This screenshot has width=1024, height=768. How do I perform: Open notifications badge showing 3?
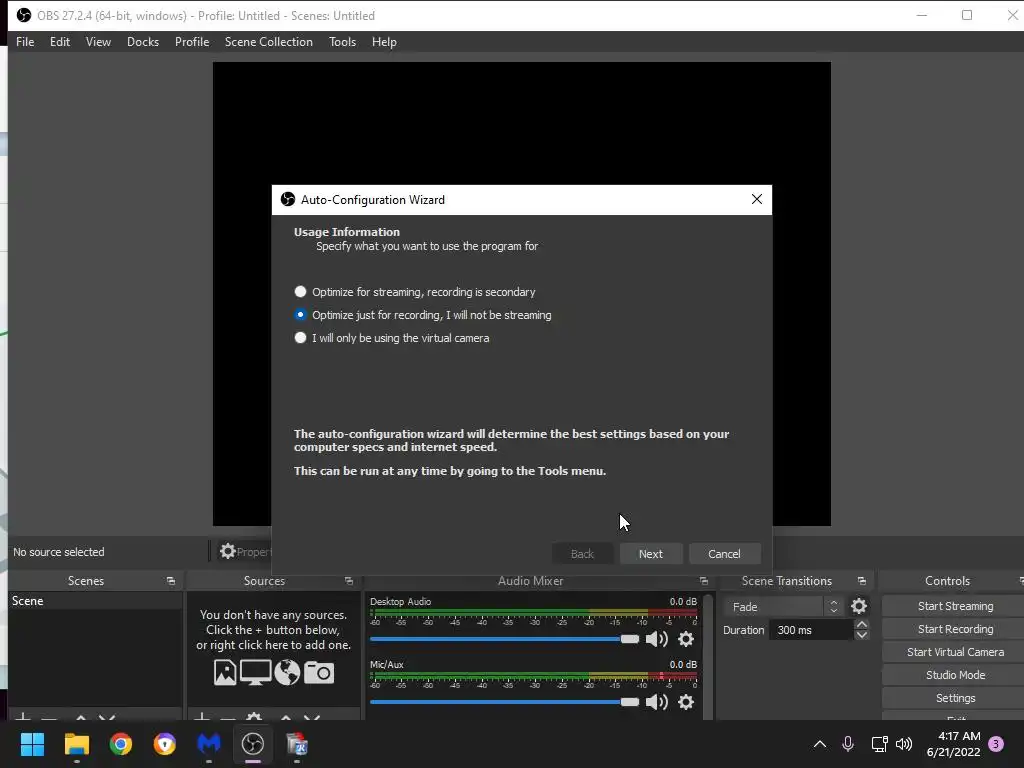996,744
